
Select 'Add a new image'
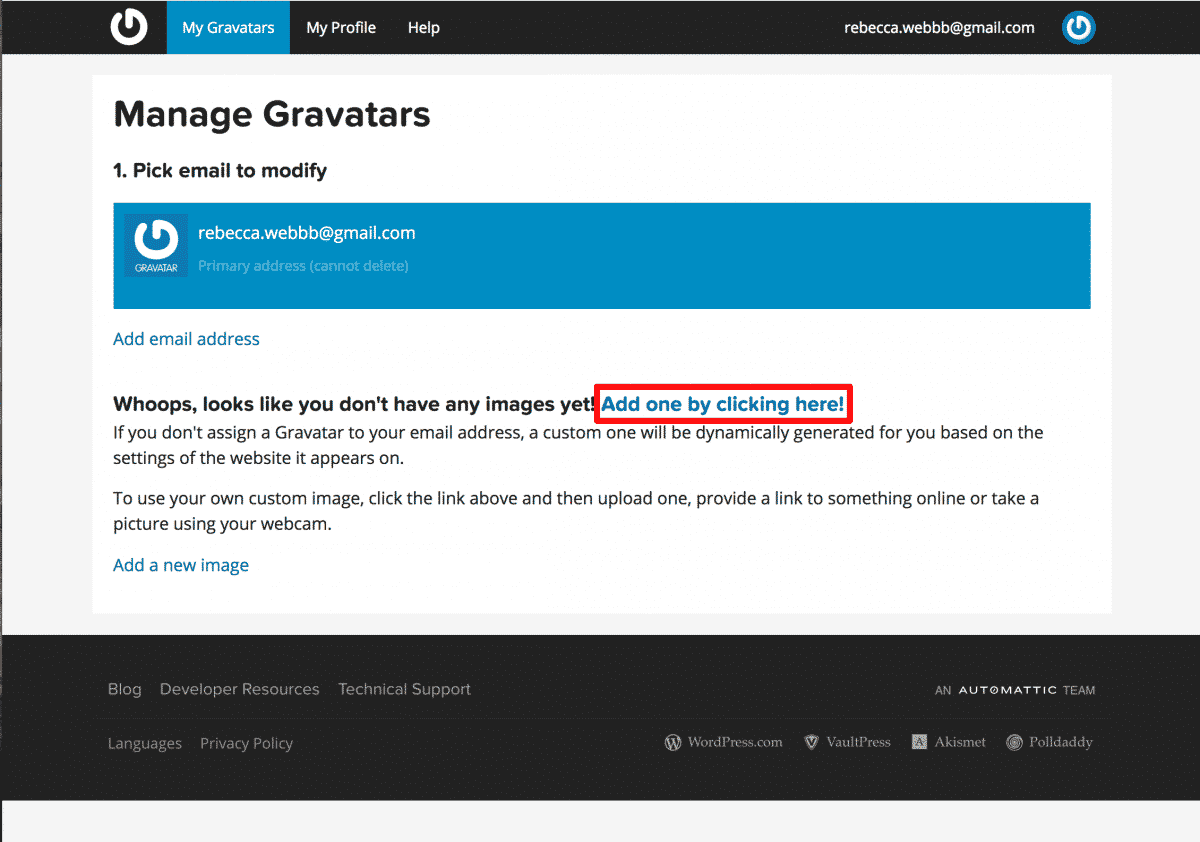click(181, 565)
